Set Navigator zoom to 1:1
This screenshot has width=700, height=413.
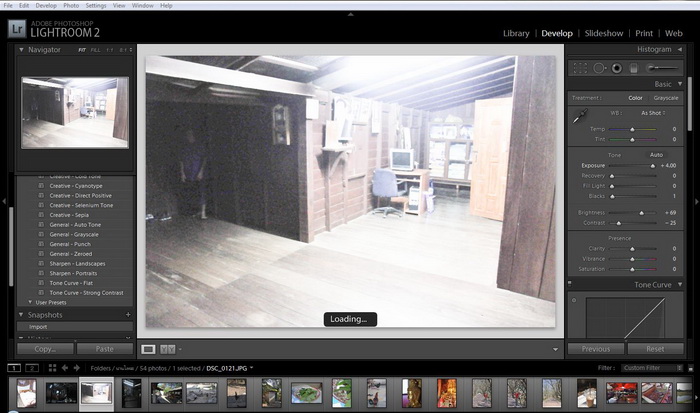(110, 50)
